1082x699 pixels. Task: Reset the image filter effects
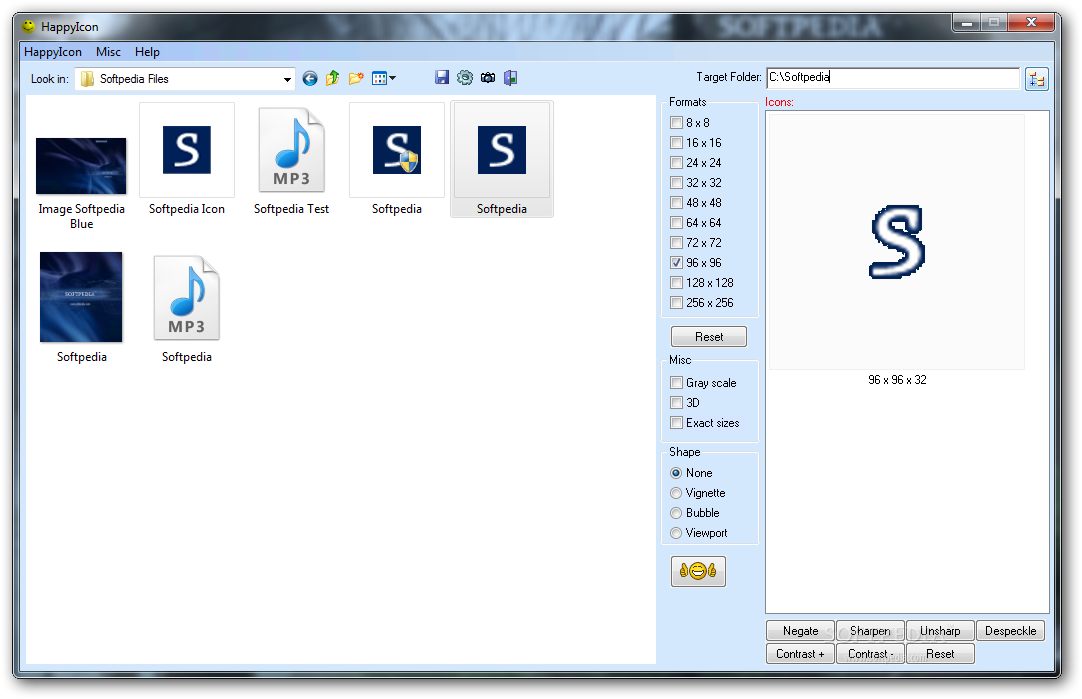940,653
